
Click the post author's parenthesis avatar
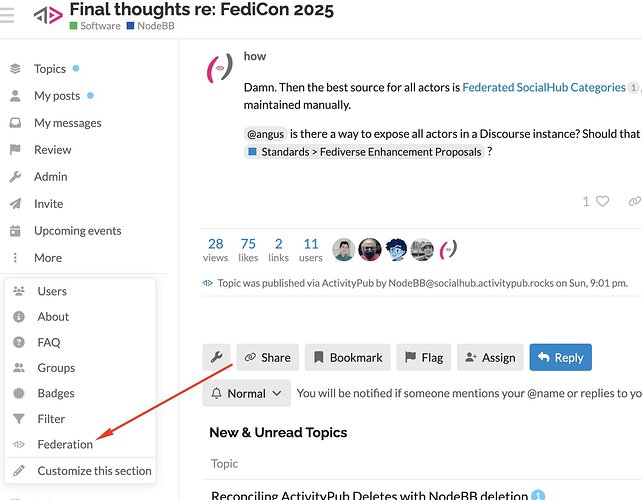click(x=220, y=68)
